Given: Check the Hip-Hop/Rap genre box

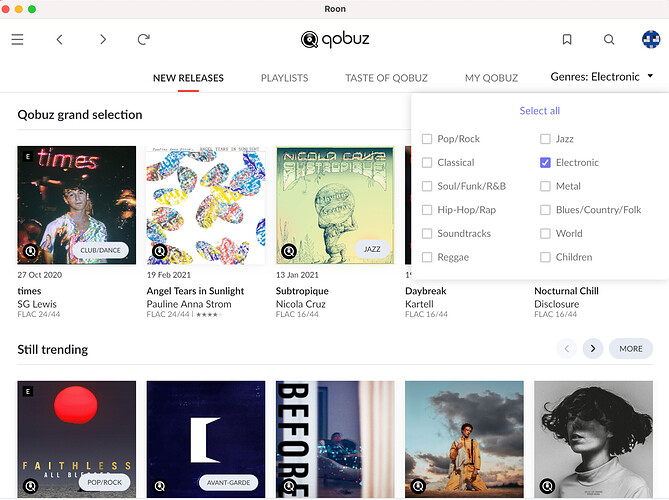Looking at the screenshot, I should (x=427, y=210).
